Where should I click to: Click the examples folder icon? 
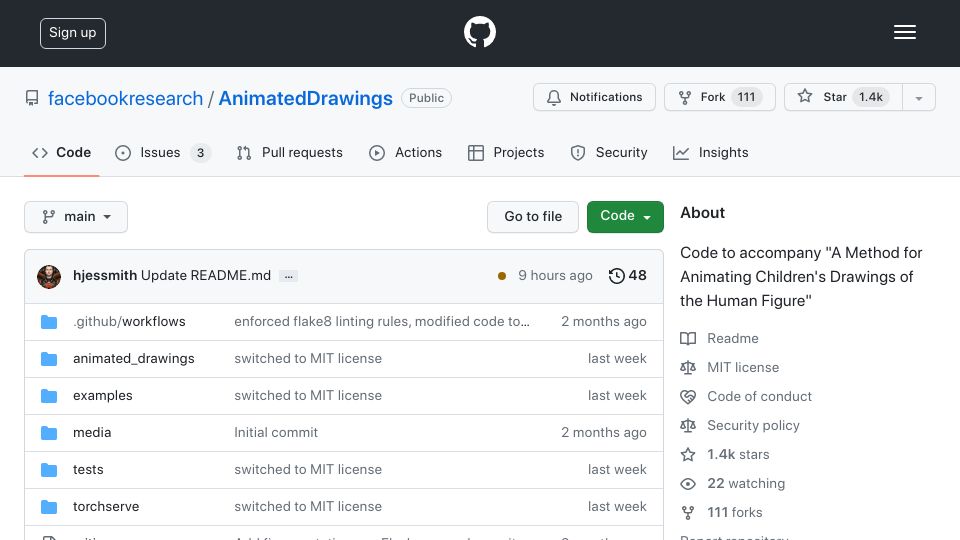[x=49, y=396]
